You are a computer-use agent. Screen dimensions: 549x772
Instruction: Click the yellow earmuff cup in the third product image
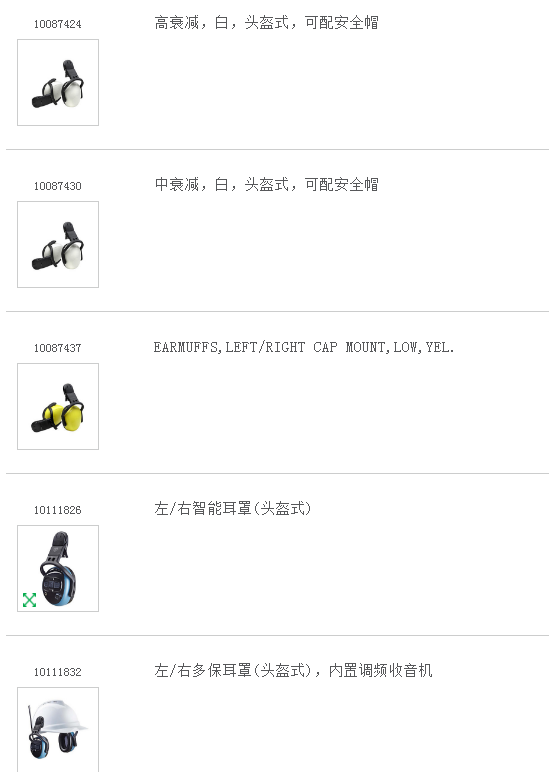coord(72,418)
